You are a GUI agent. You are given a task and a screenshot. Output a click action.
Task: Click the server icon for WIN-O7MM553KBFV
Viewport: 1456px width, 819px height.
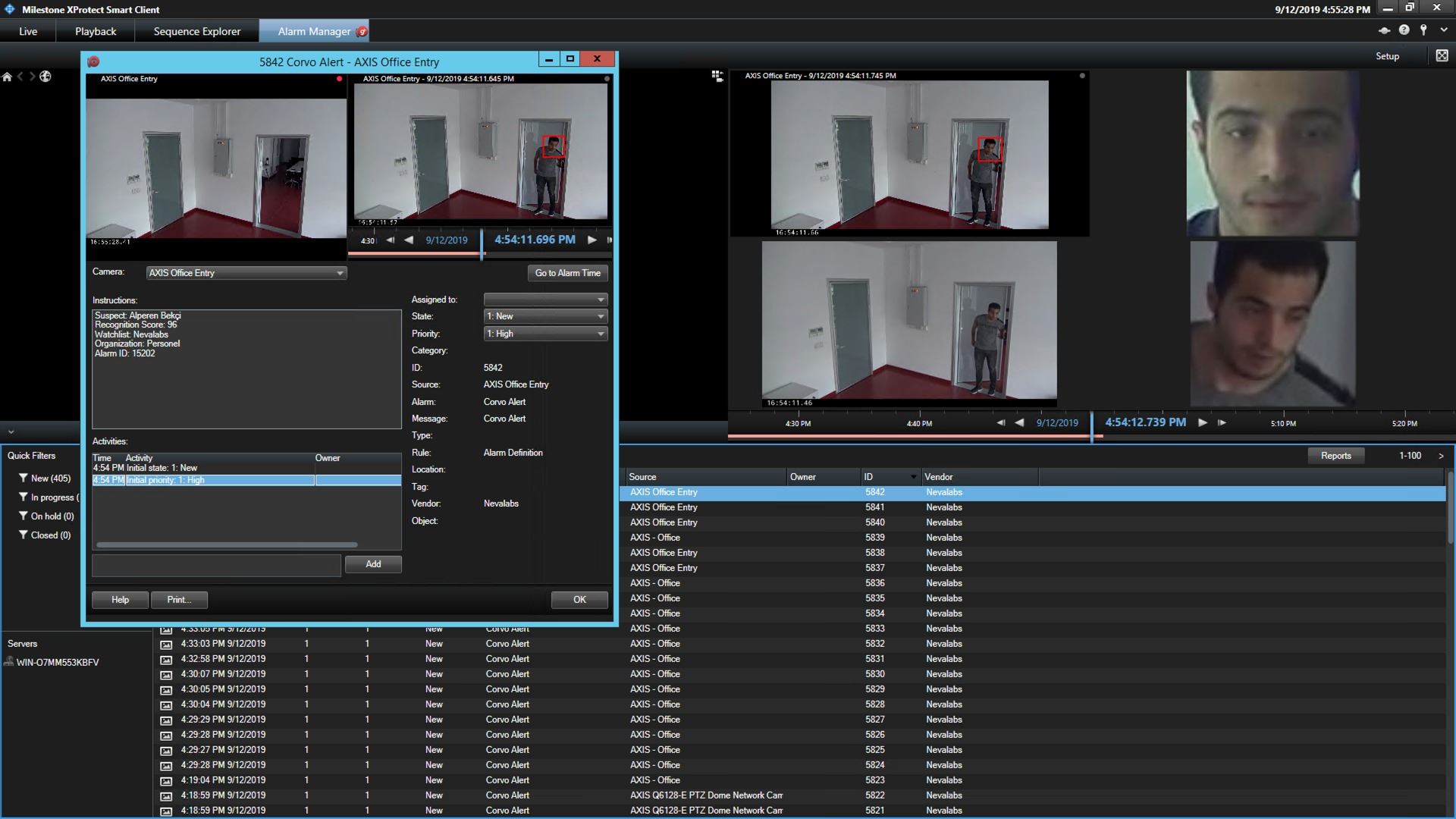pyautogui.click(x=8, y=662)
